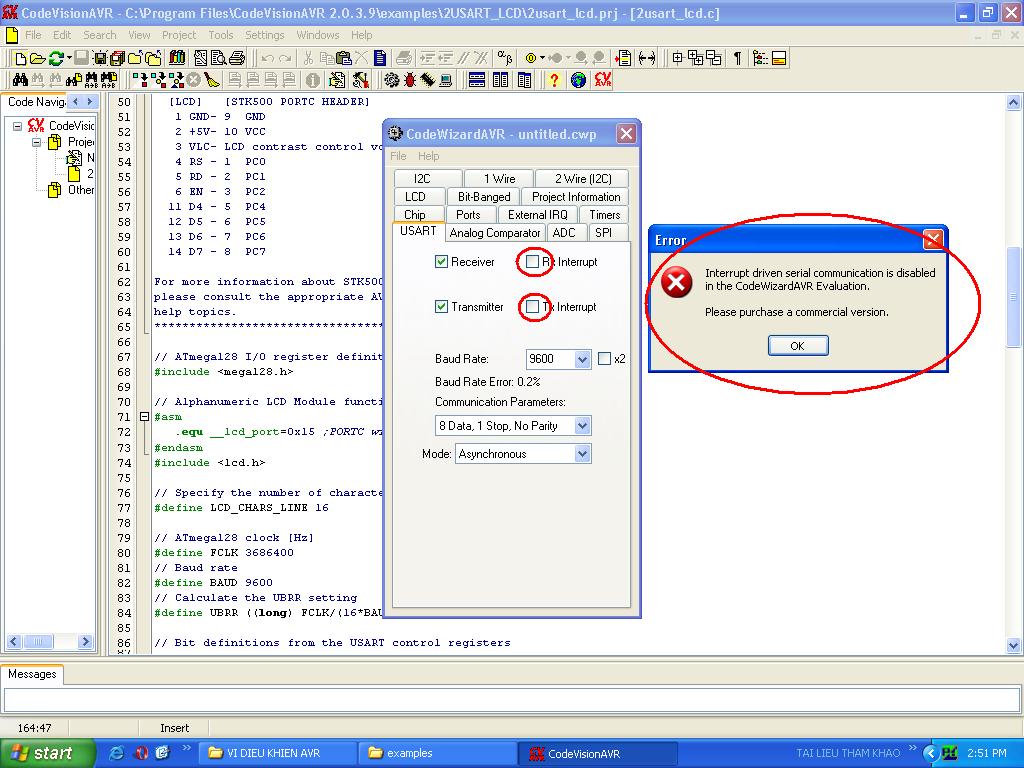Click the chip programmer icon
1024x768 pixels.
[x=429, y=80]
